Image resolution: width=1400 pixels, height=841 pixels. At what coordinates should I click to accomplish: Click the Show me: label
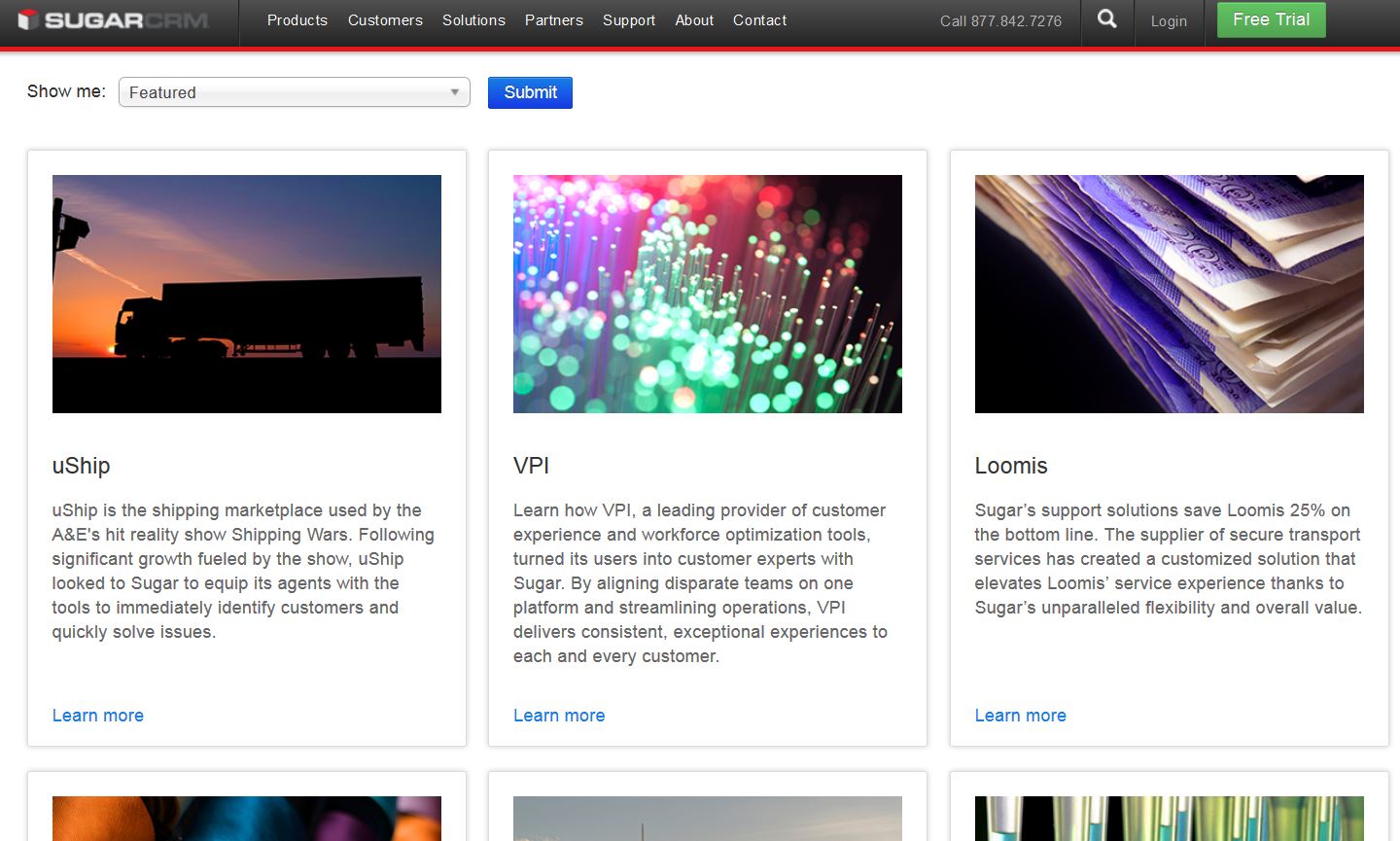66,91
